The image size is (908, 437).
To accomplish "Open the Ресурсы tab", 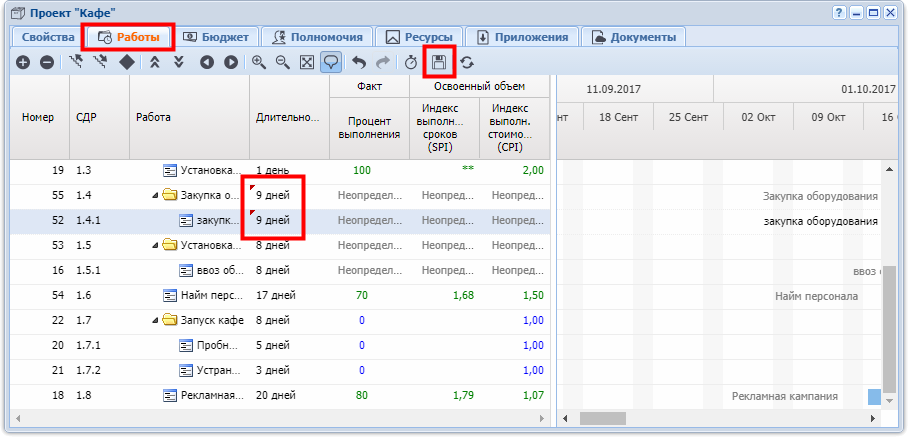I will (x=418, y=38).
